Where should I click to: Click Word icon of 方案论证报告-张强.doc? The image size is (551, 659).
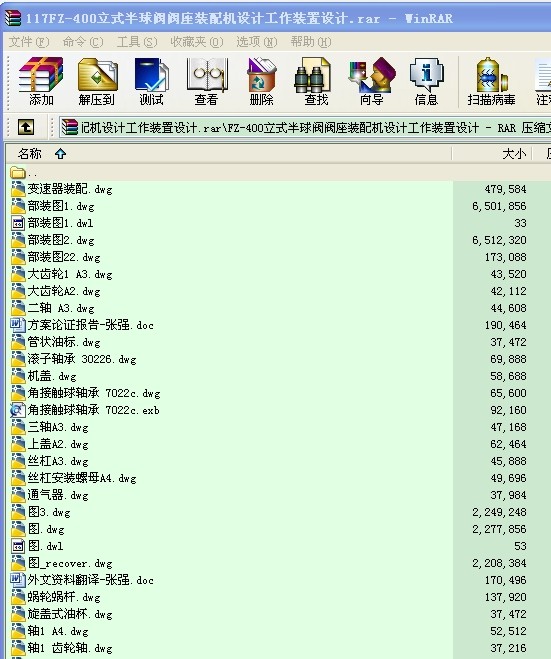pos(18,324)
